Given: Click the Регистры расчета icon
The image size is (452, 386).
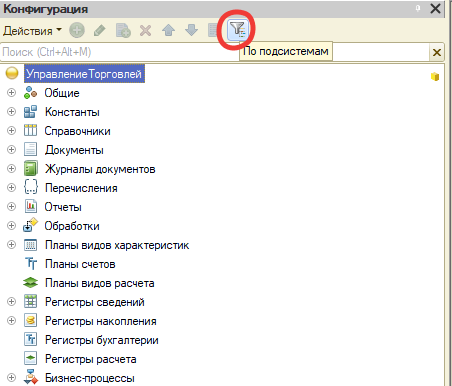Looking at the screenshot, I should tap(30, 359).
